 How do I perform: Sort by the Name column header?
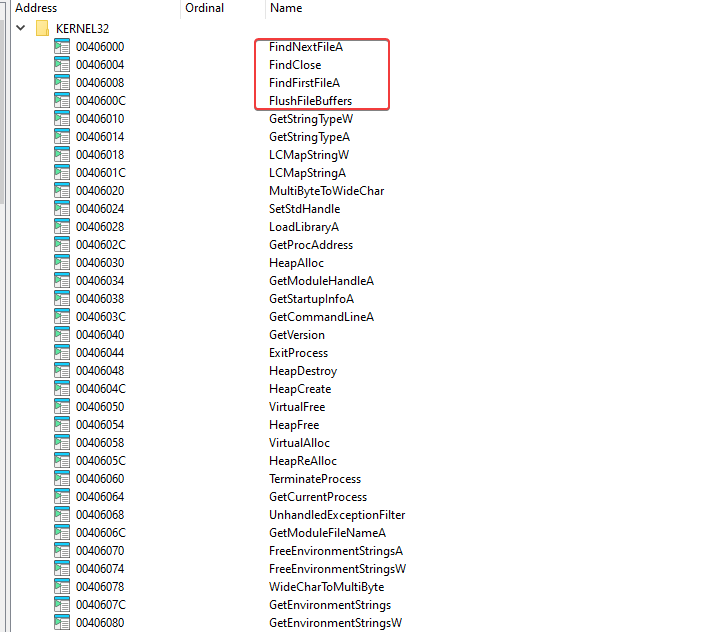(286, 8)
